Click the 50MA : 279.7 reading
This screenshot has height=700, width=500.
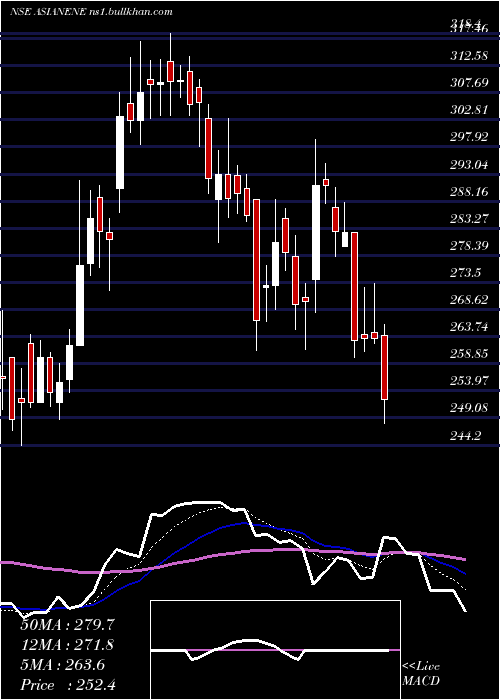tap(67, 625)
